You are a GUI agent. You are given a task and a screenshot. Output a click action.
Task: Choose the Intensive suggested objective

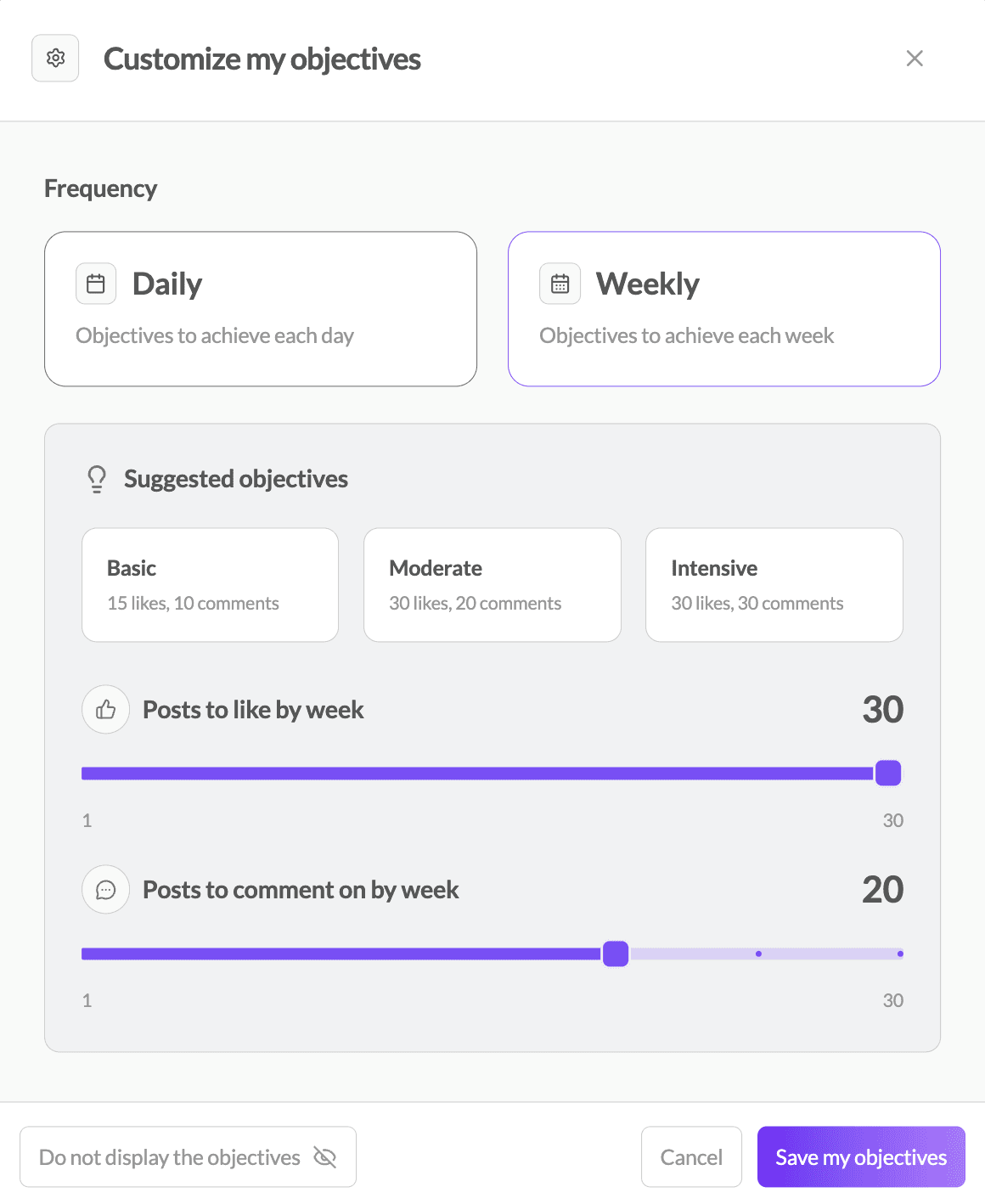point(774,585)
